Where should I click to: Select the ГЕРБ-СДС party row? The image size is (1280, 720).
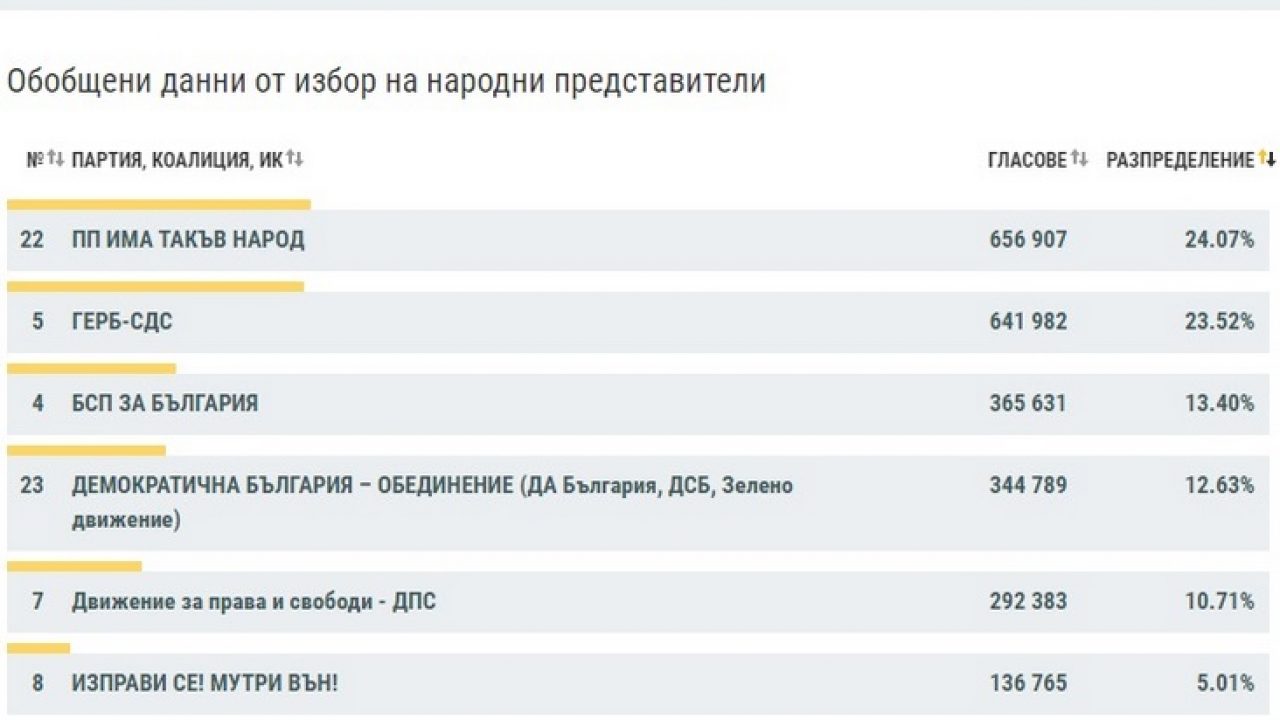point(122,322)
